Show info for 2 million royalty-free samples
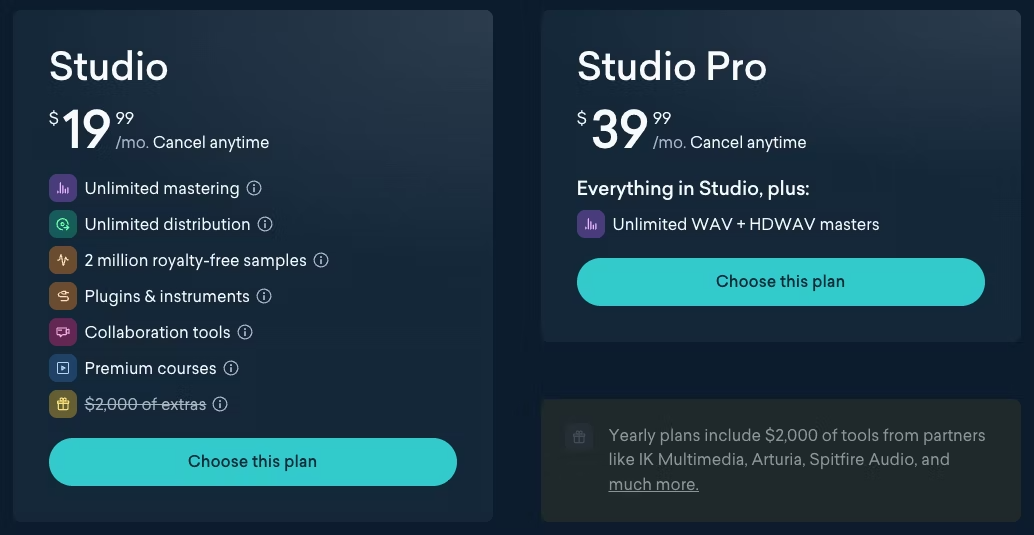The image size is (1034, 535). point(321,260)
